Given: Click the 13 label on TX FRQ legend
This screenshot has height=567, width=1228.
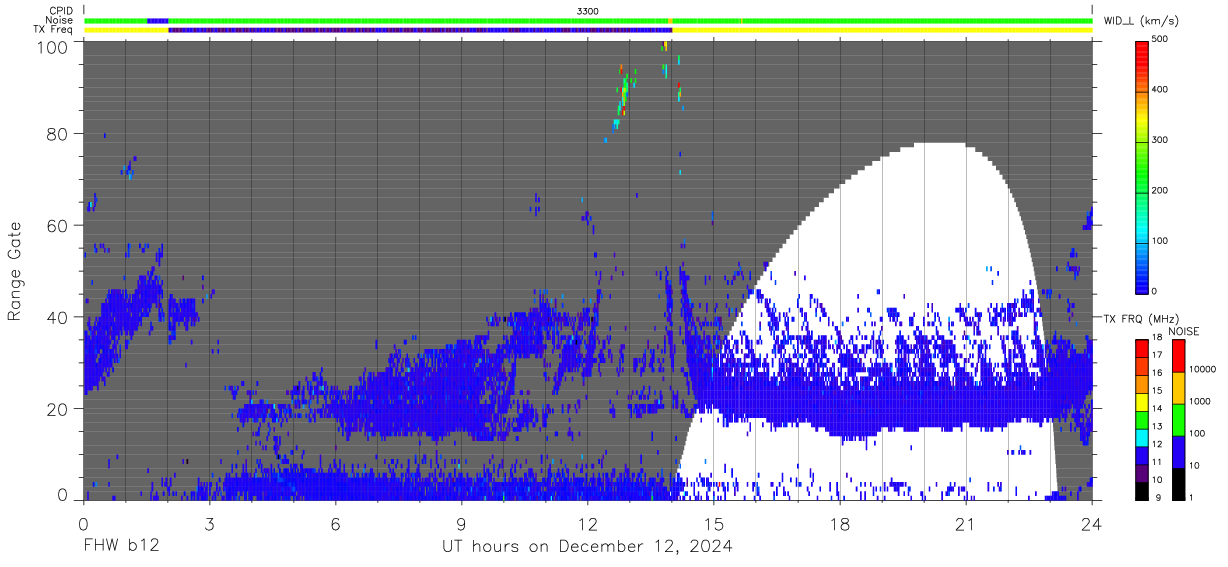Looking at the screenshot, I should point(1157,427).
